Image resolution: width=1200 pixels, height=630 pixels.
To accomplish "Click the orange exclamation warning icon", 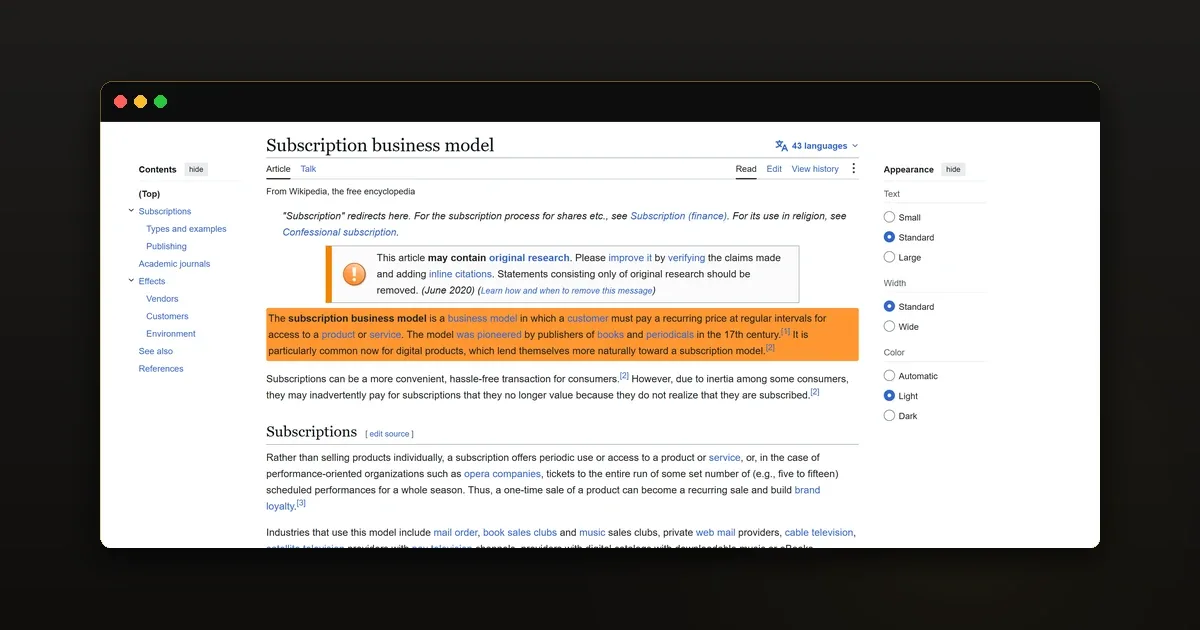I will pyautogui.click(x=354, y=274).
